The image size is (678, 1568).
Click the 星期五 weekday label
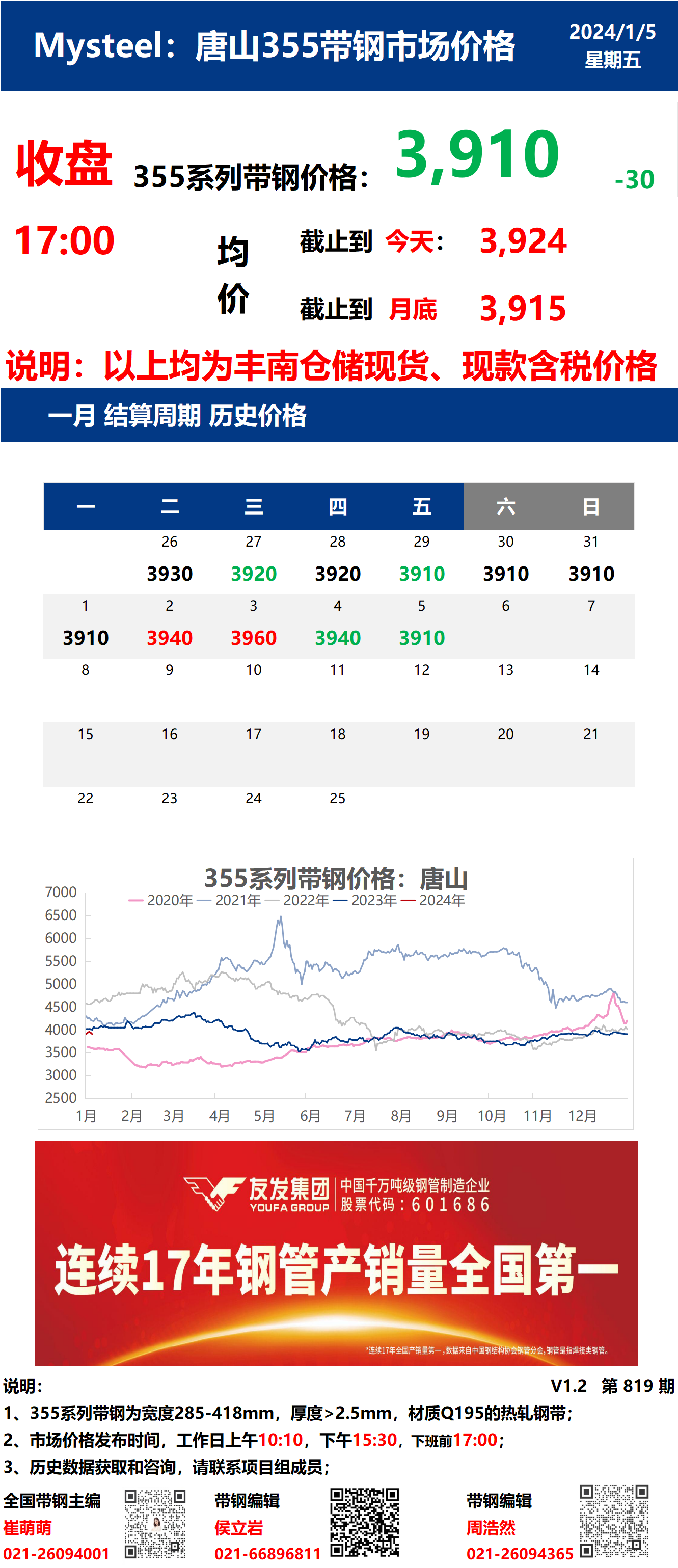(x=613, y=60)
